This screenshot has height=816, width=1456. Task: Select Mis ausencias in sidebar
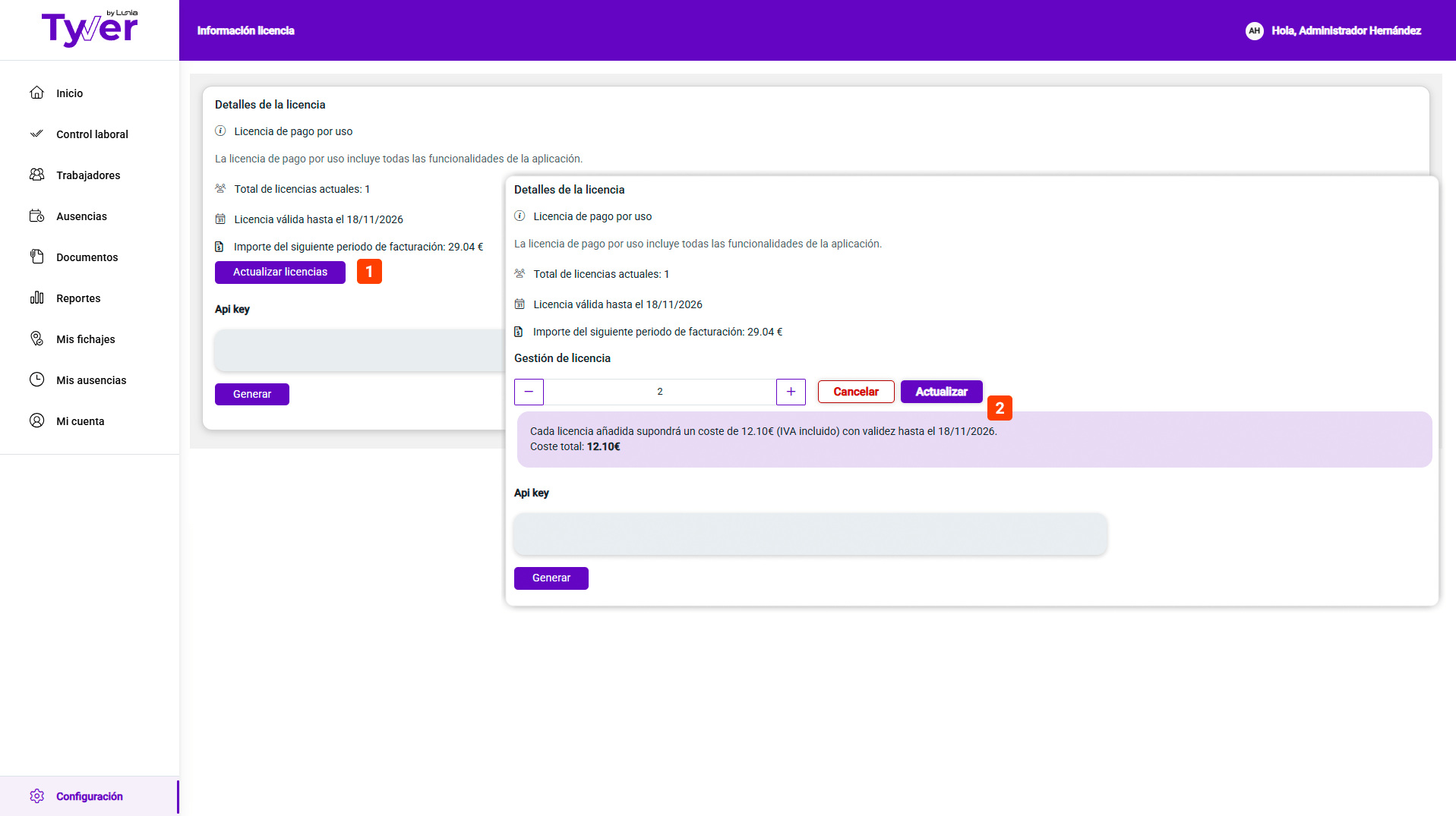pos(91,380)
